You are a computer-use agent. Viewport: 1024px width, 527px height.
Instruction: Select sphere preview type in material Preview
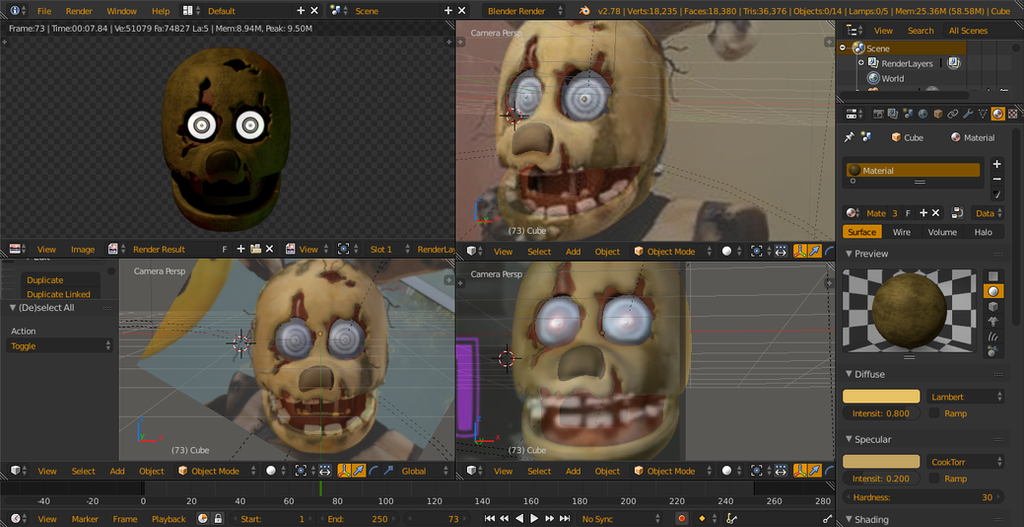pos(993,291)
